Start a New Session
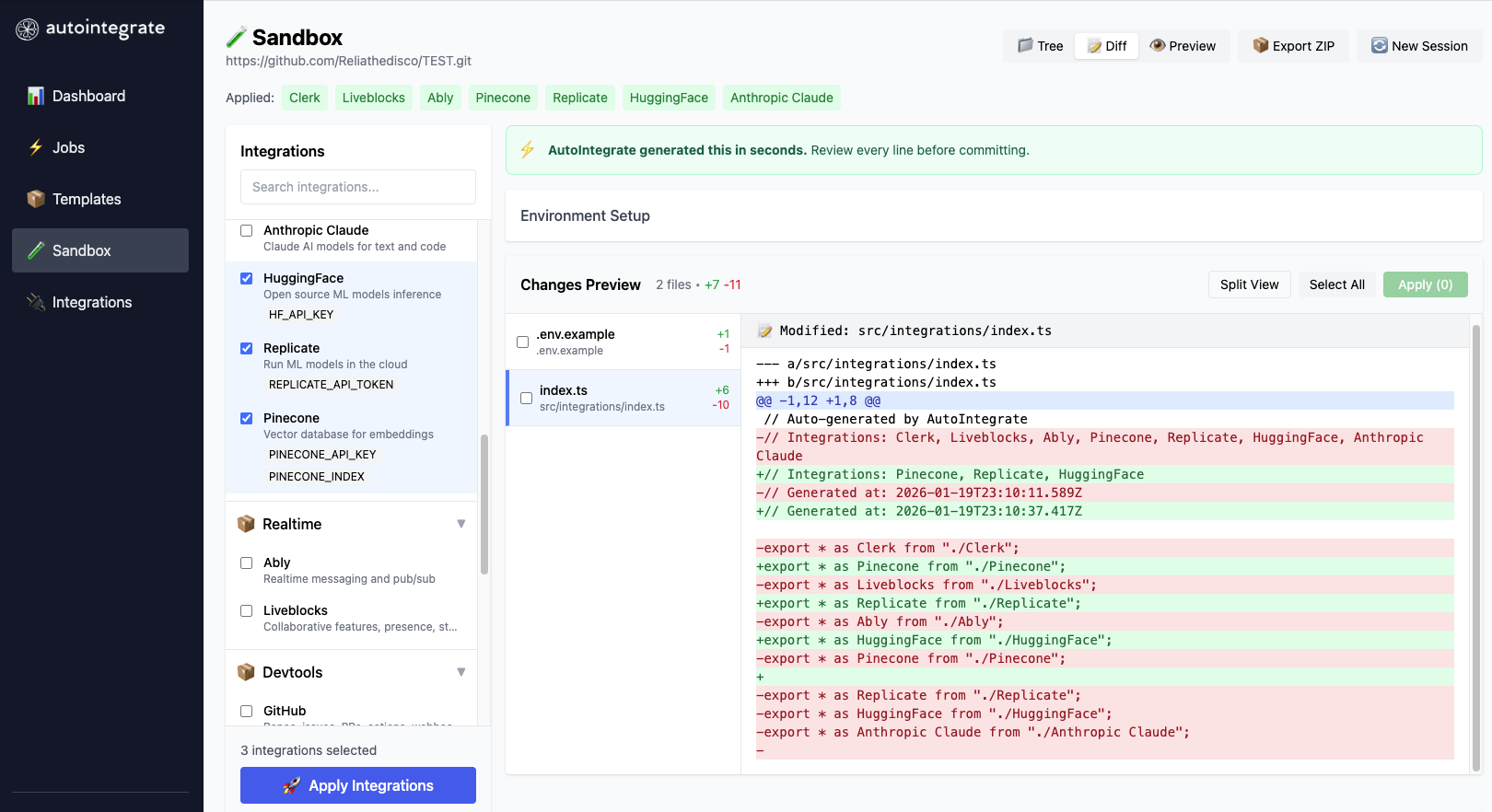The image size is (1492, 812). pos(1419,46)
